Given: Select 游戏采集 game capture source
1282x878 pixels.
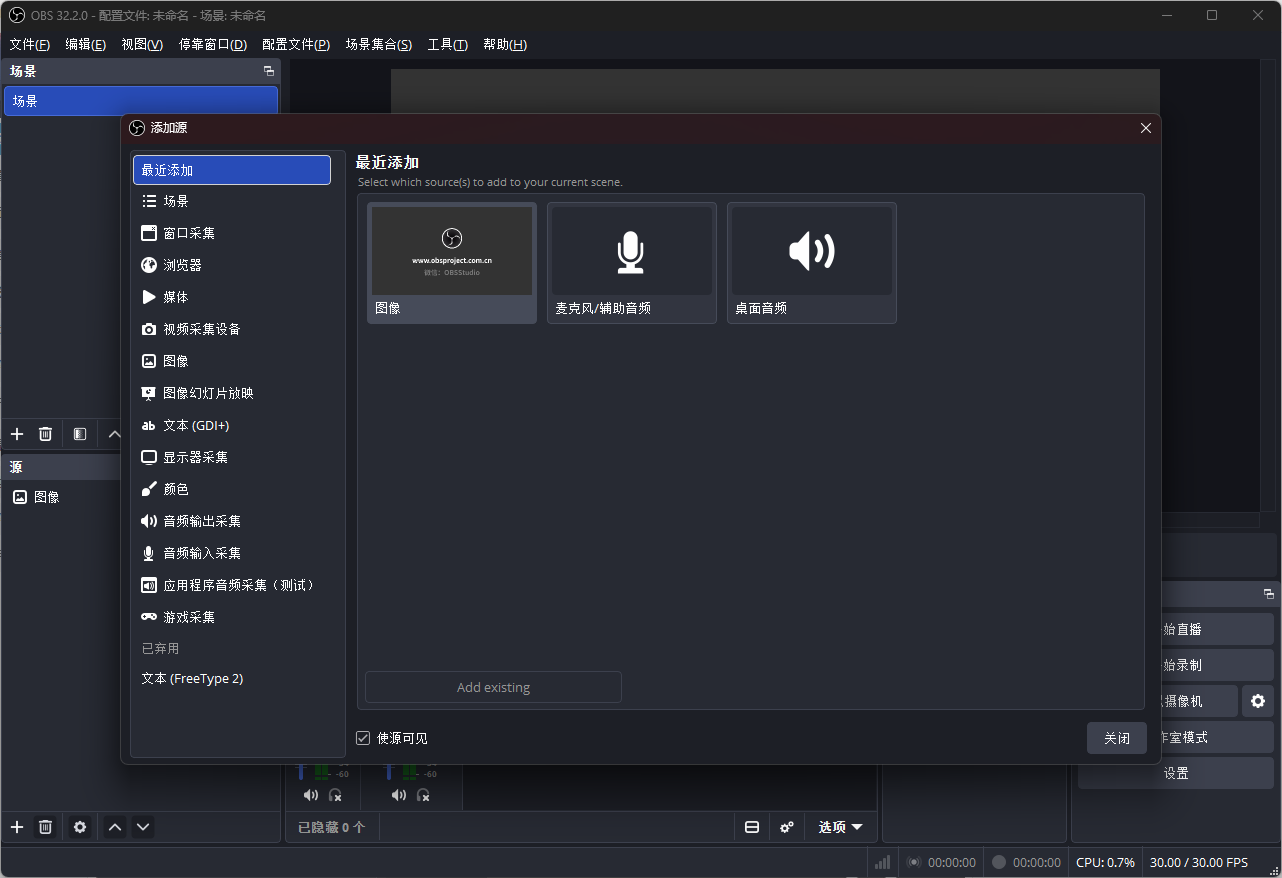Looking at the screenshot, I should point(232,617).
